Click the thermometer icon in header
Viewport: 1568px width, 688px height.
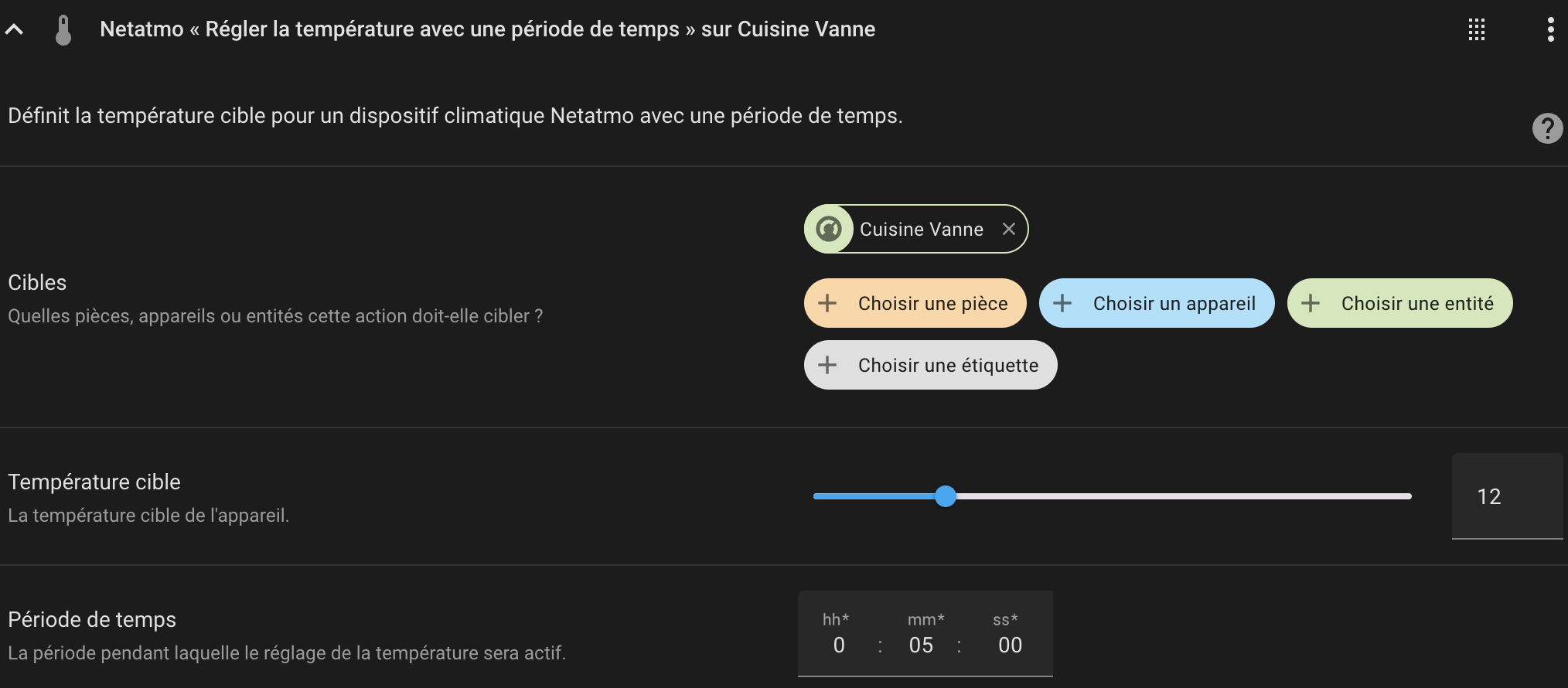tap(63, 30)
